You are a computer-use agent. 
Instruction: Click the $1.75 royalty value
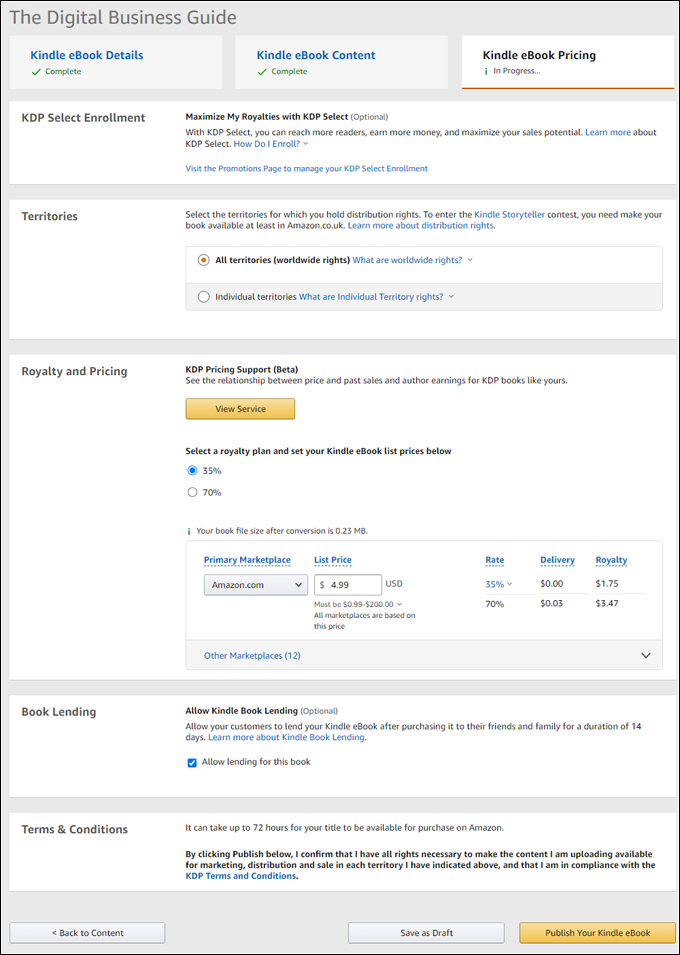[607, 583]
